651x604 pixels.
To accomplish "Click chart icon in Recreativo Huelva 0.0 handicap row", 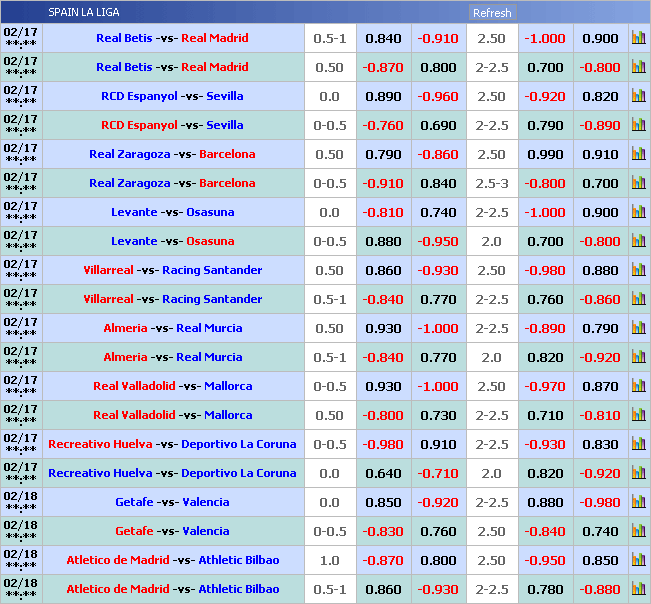I will (x=638, y=474).
